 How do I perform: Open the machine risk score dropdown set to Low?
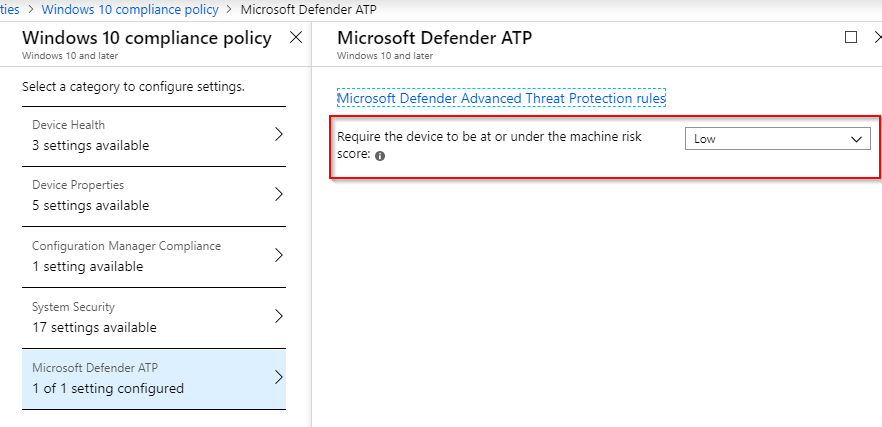click(x=777, y=139)
